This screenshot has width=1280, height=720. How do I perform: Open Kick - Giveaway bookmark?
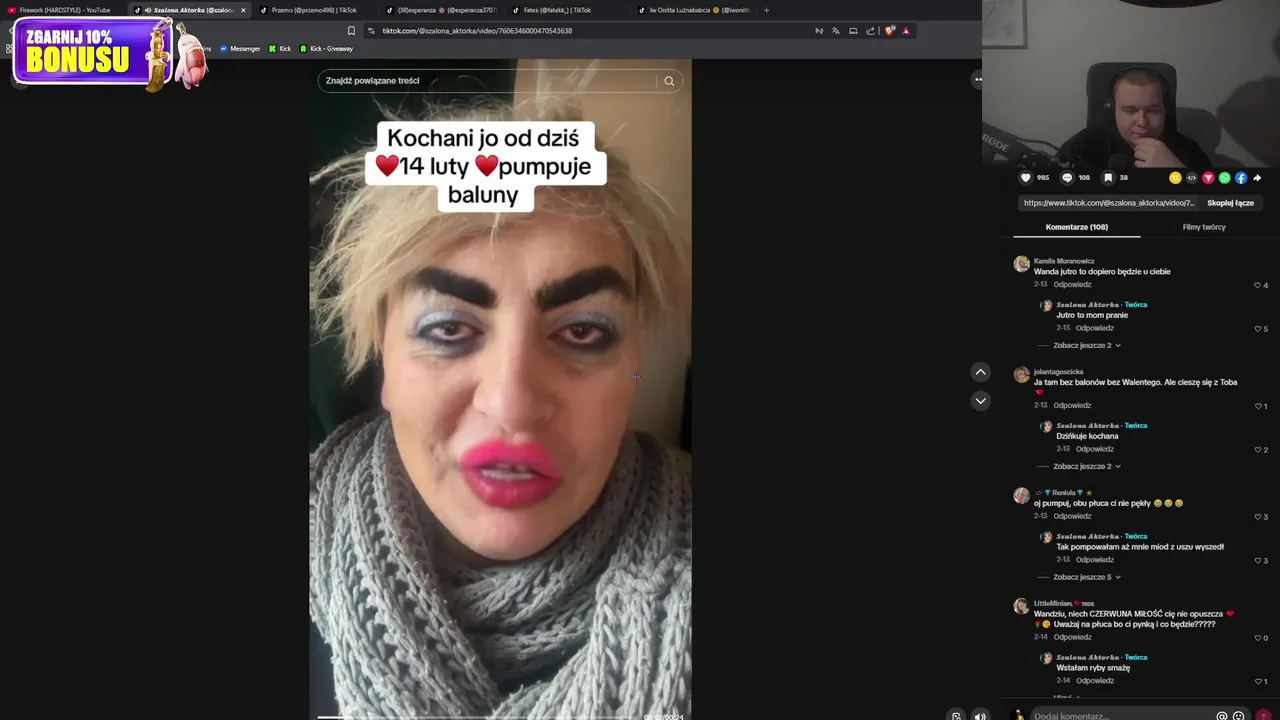[x=327, y=49]
